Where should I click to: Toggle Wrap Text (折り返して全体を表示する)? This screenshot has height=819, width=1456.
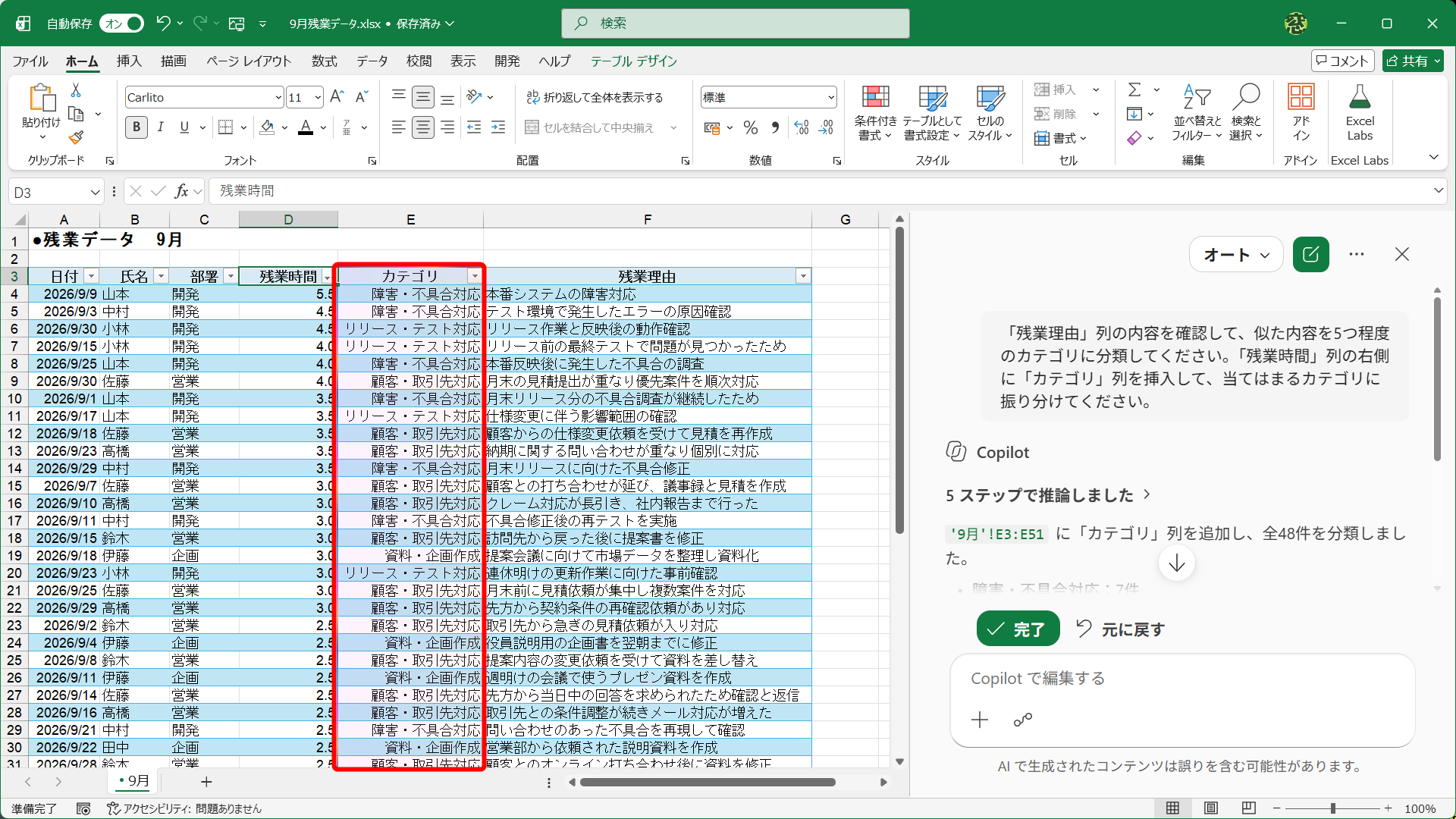tap(595, 97)
